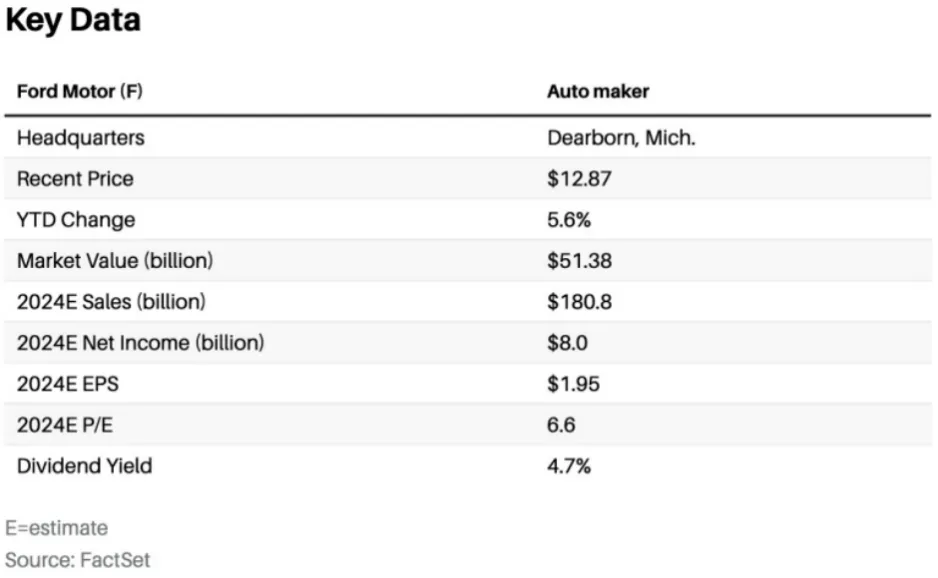Select the Recent Price row label
This screenshot has width=938, height=578.
click(75, 179)
